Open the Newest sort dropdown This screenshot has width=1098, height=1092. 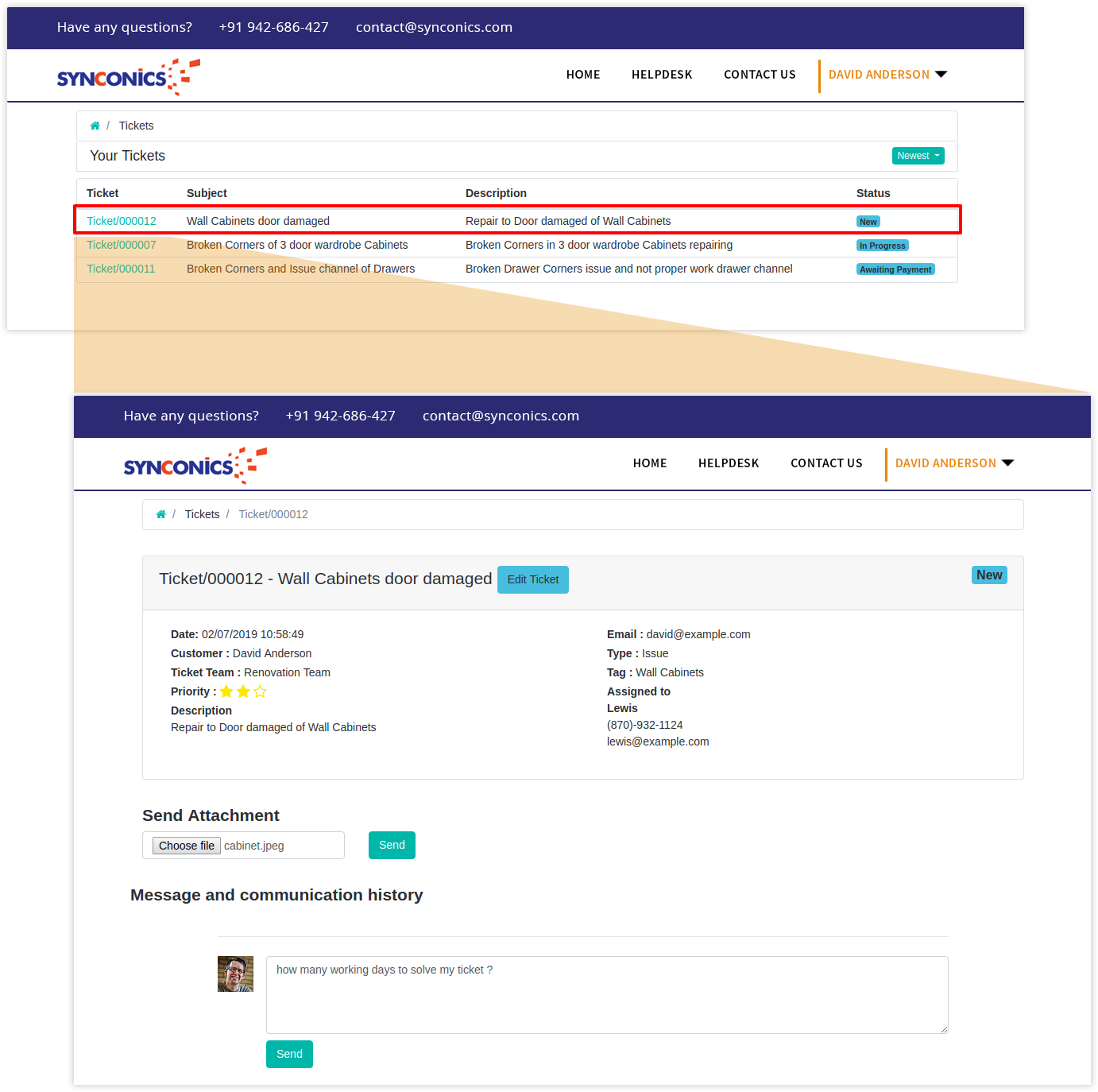tap(918, 156)
